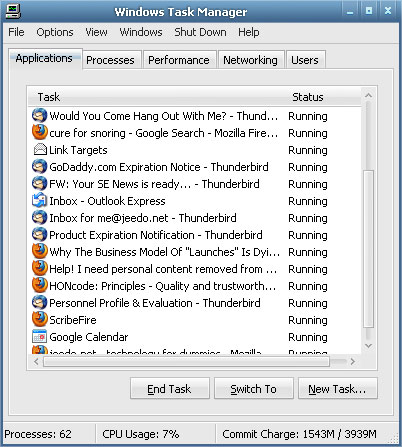This screenshot has width=402, height=447.
Task: Click the horizontal scroll right arrow
Action: pyautogui.click(x=353, y=361)
